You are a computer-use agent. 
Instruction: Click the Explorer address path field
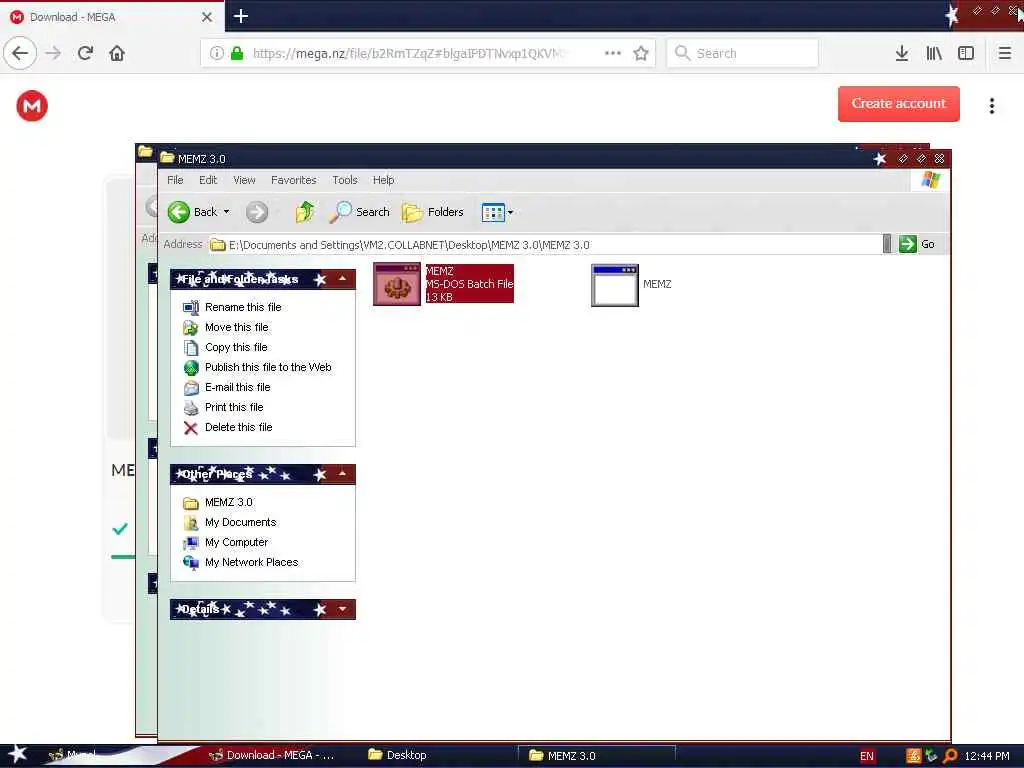(545, 245)
